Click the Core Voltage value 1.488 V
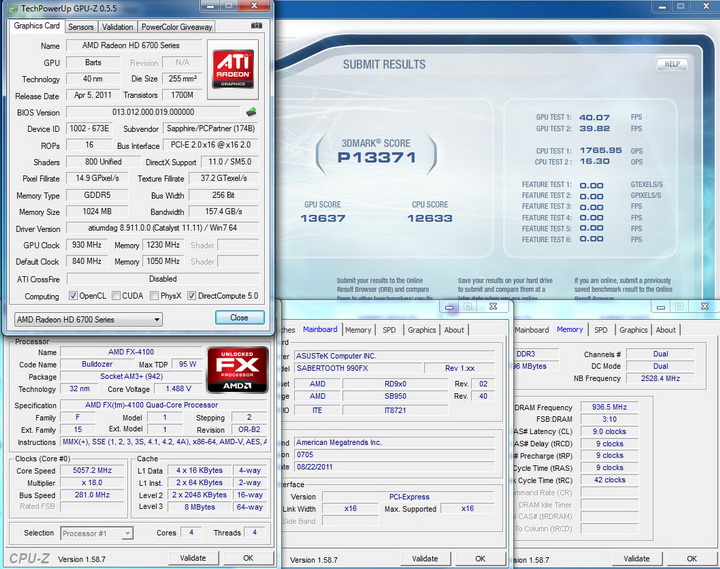The height and width of the screenshot is (569, 720). [x=178, y=389]
